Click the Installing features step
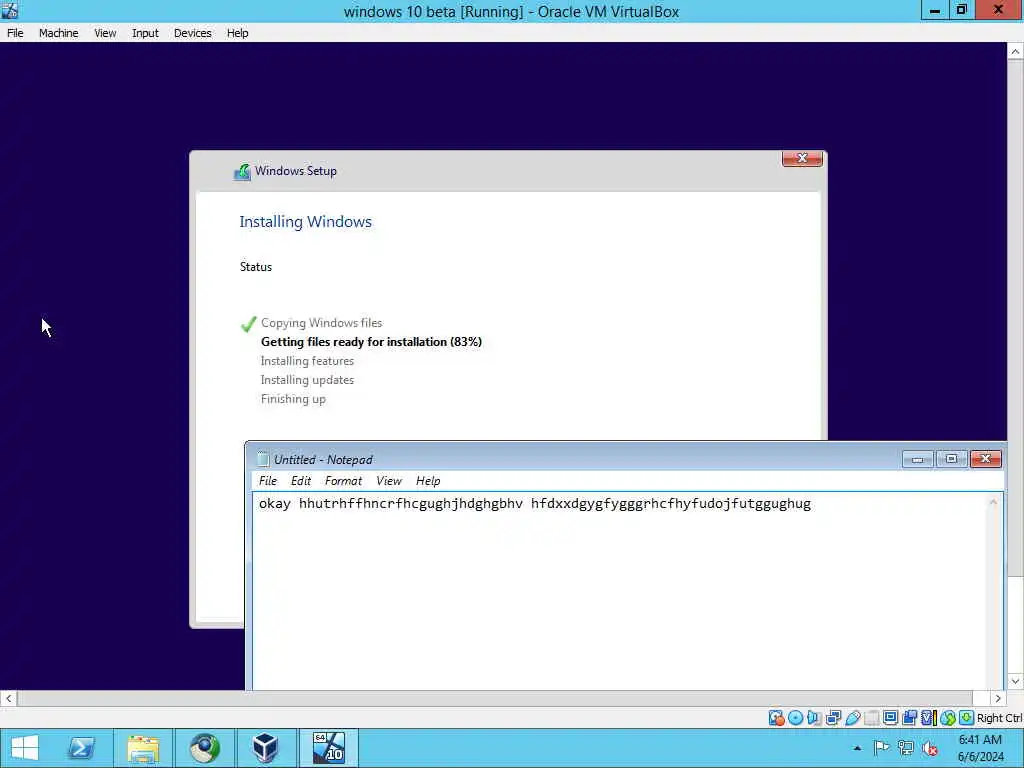 307,360
